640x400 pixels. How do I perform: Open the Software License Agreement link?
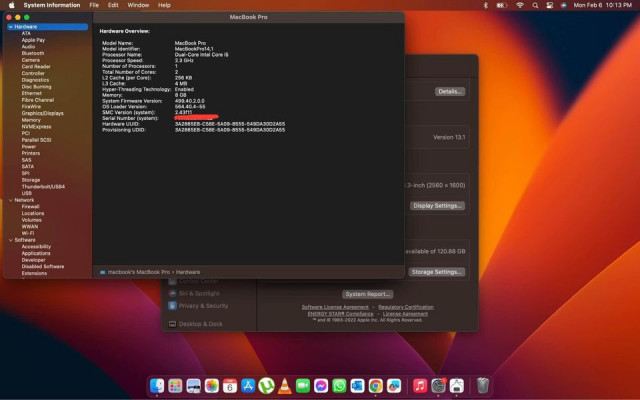[x=335, y=307]
